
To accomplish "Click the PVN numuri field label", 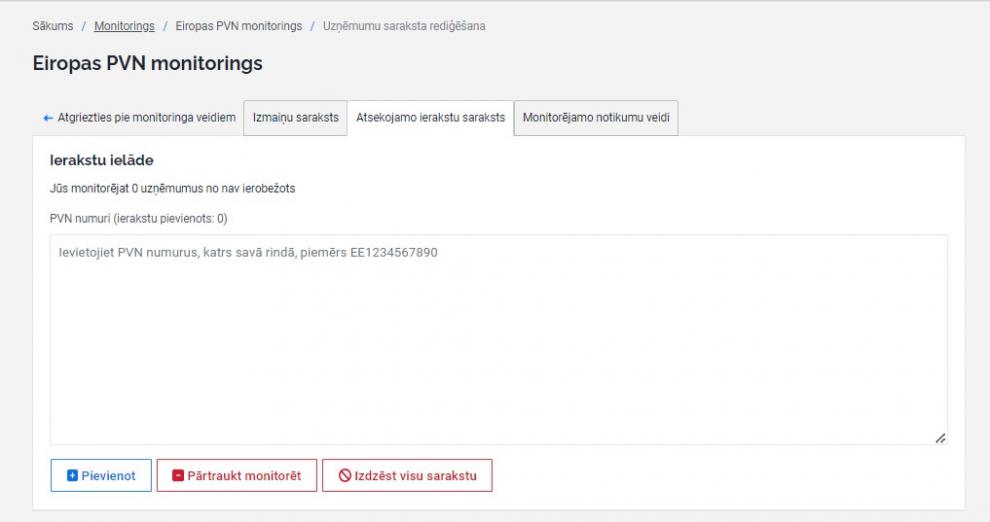I will pyautogui.click(x=138, y=218).
